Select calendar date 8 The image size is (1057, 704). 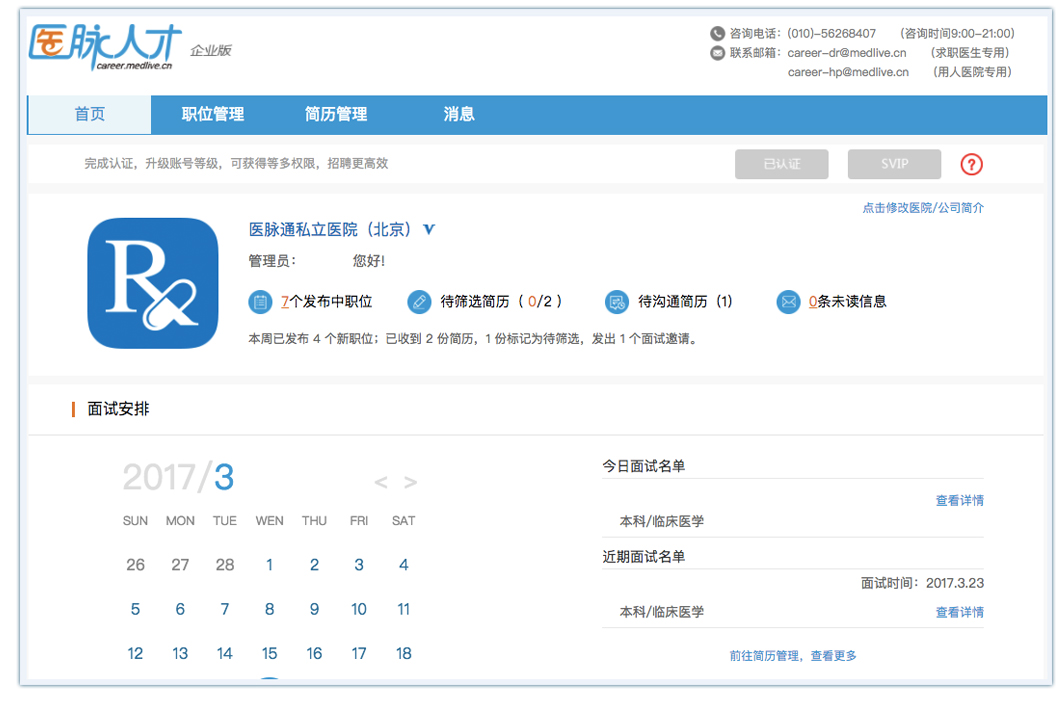[x=269, y=610]
